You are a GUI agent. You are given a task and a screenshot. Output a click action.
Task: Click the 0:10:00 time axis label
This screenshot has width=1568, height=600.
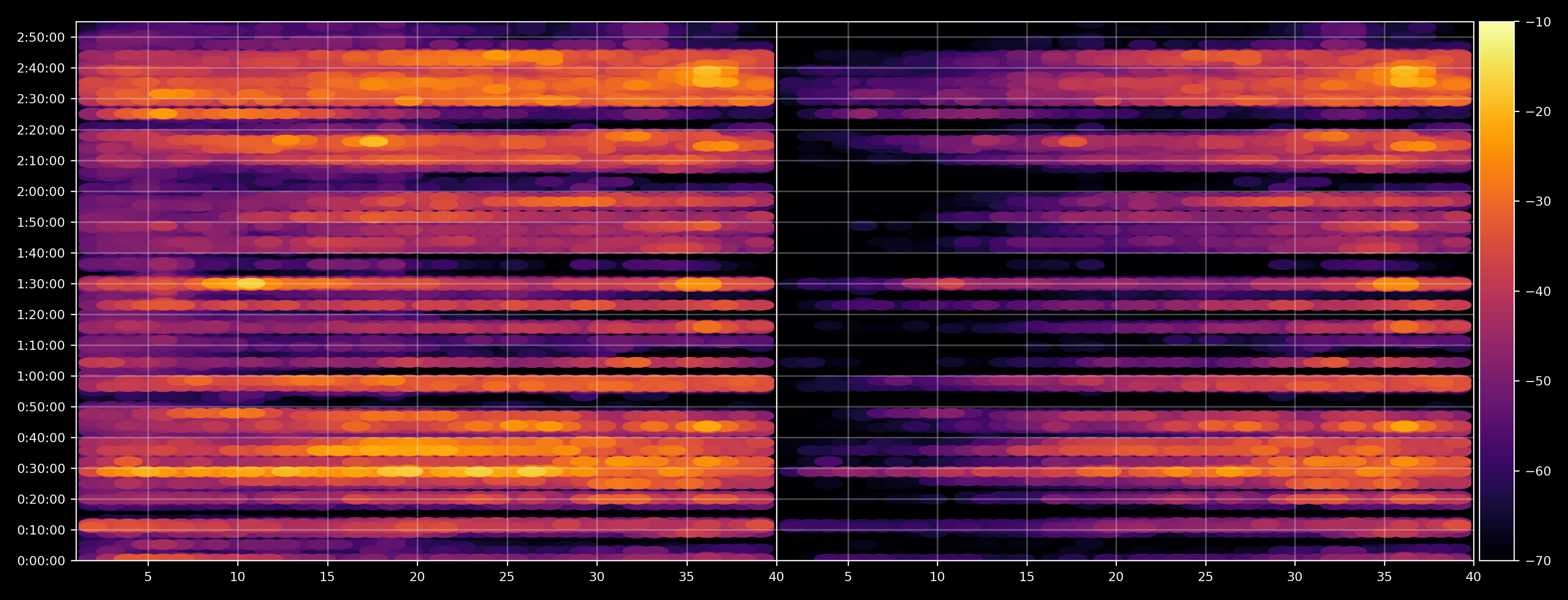tap(41, 530)
